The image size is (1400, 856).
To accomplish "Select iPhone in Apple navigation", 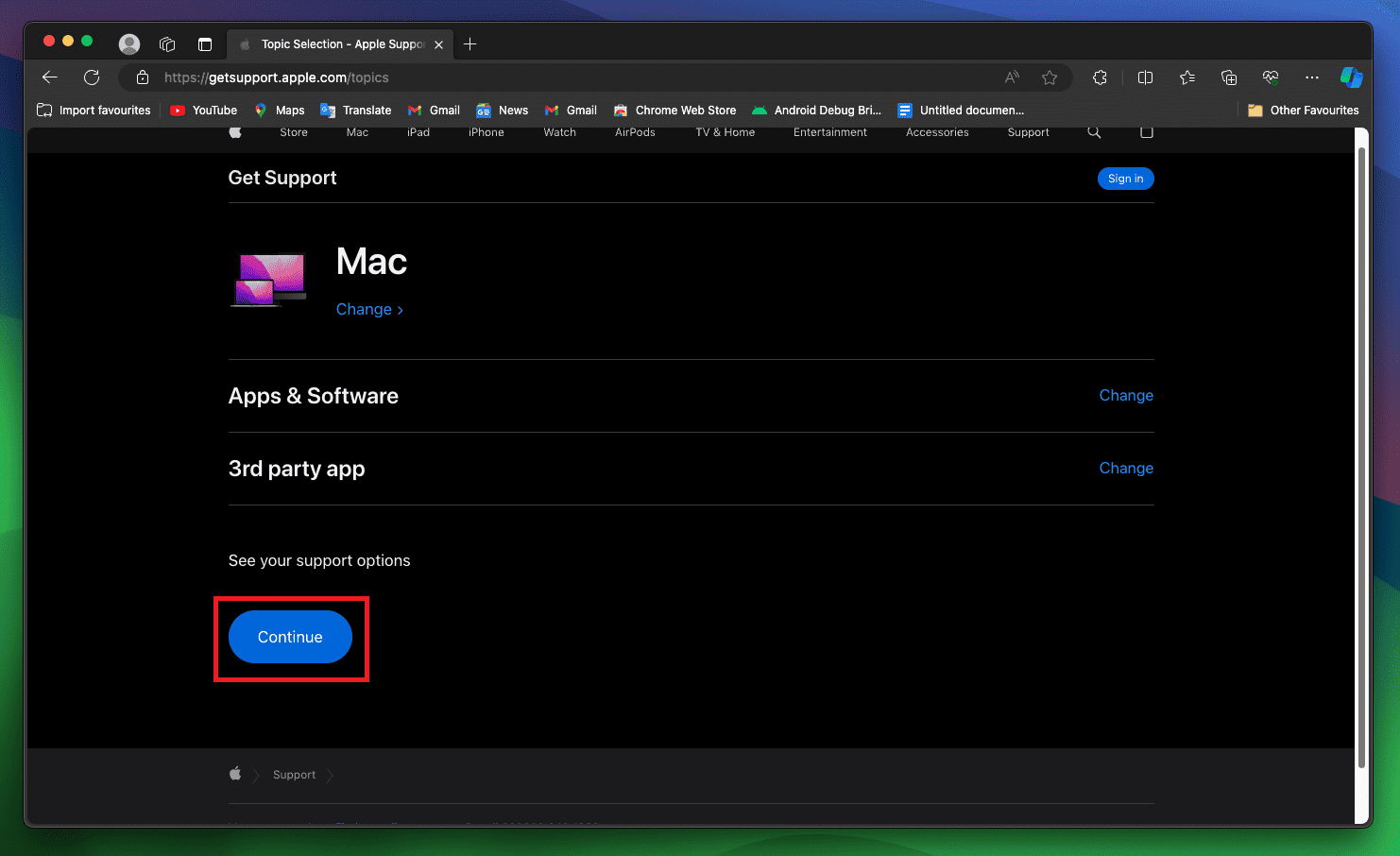I will pyautogui.click(x=487, y=132).
